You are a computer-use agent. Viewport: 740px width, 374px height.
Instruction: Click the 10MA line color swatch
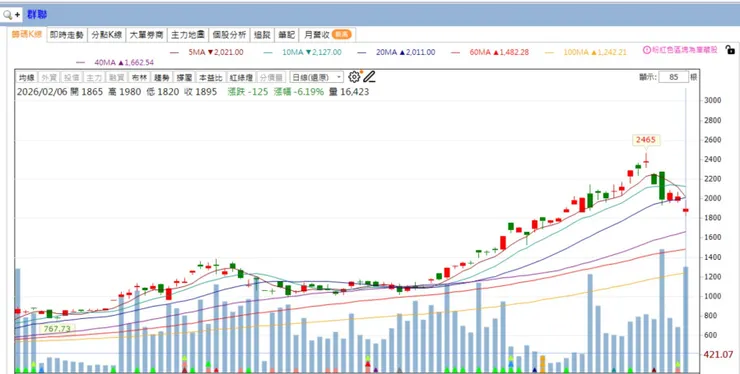pos(268,52)
